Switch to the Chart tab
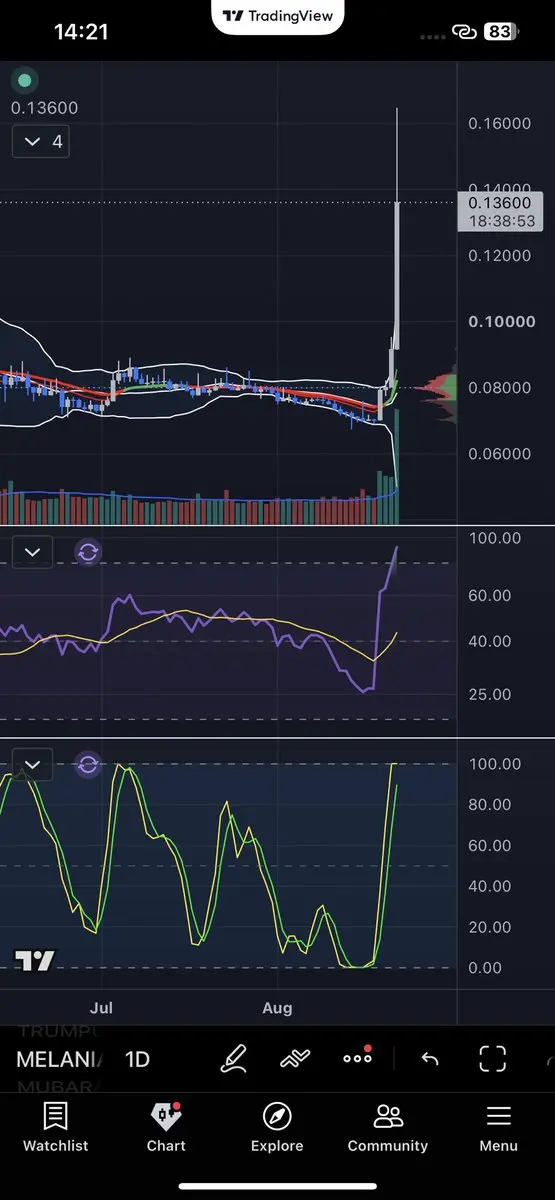The image size is (555, 1200). point(166,1128)
